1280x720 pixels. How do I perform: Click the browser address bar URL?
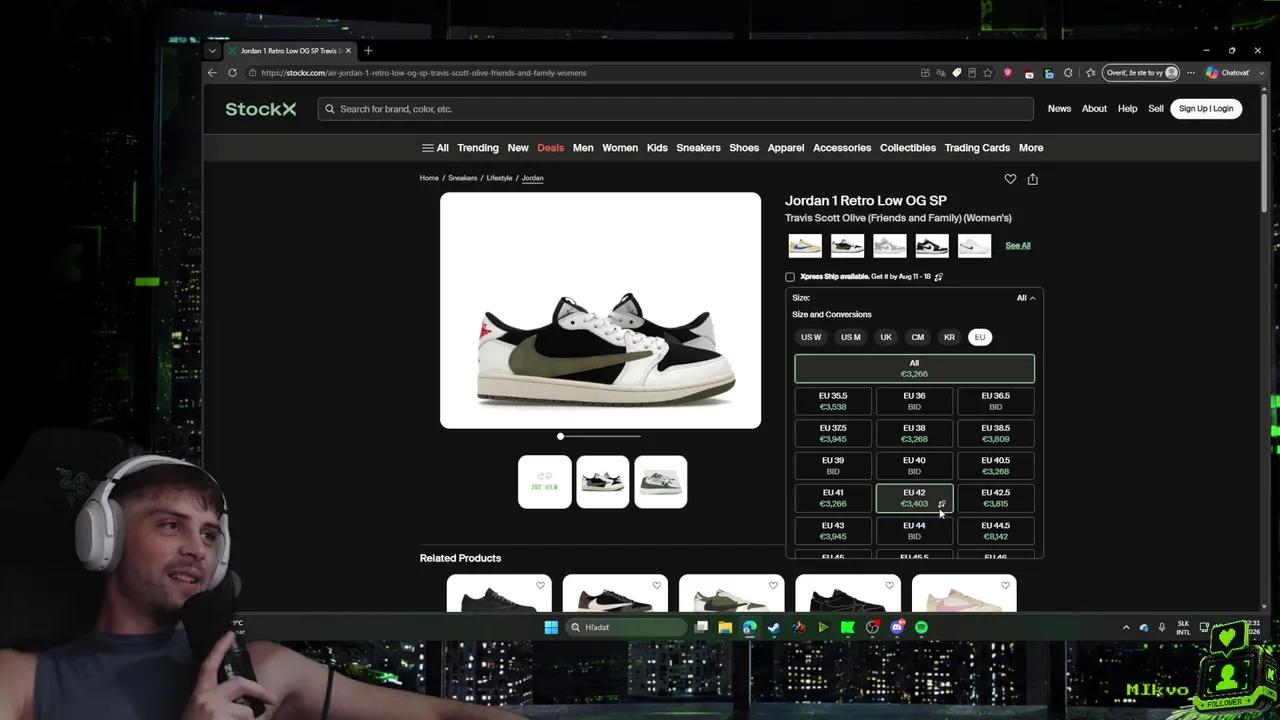pyautogui.click(x=424, y=73)
